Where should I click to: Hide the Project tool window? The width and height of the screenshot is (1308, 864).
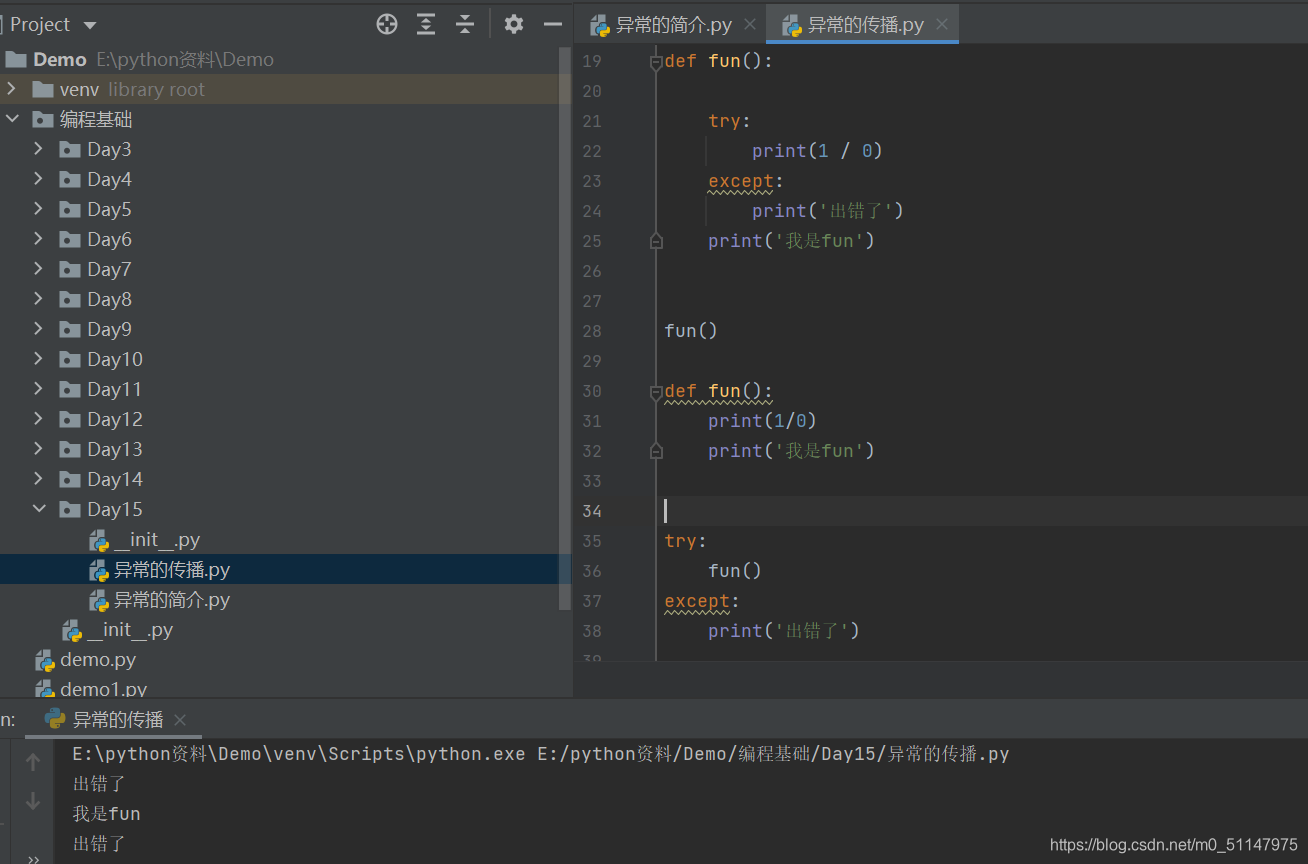click(x=552, y=24)
